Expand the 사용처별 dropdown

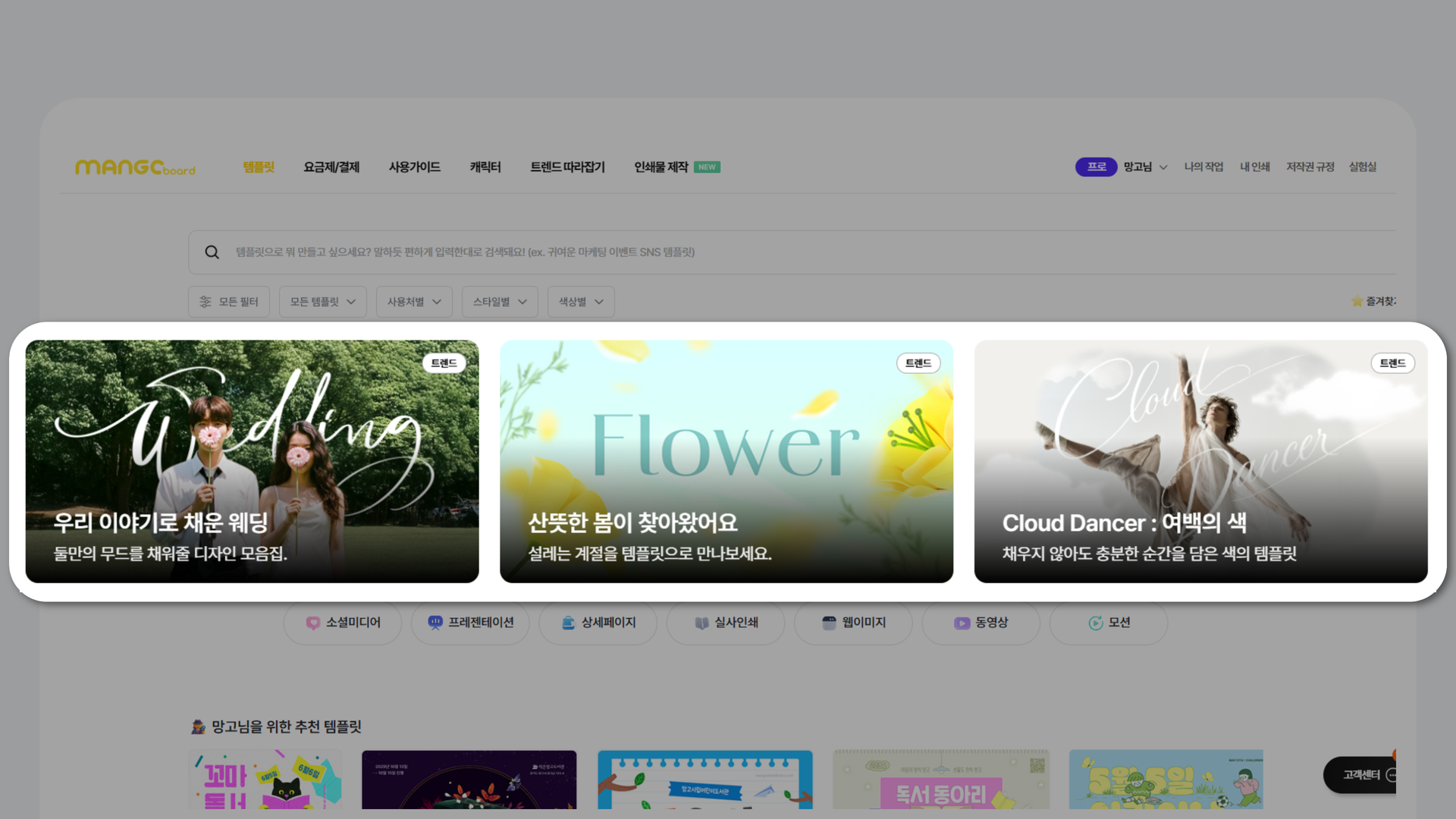414,302
